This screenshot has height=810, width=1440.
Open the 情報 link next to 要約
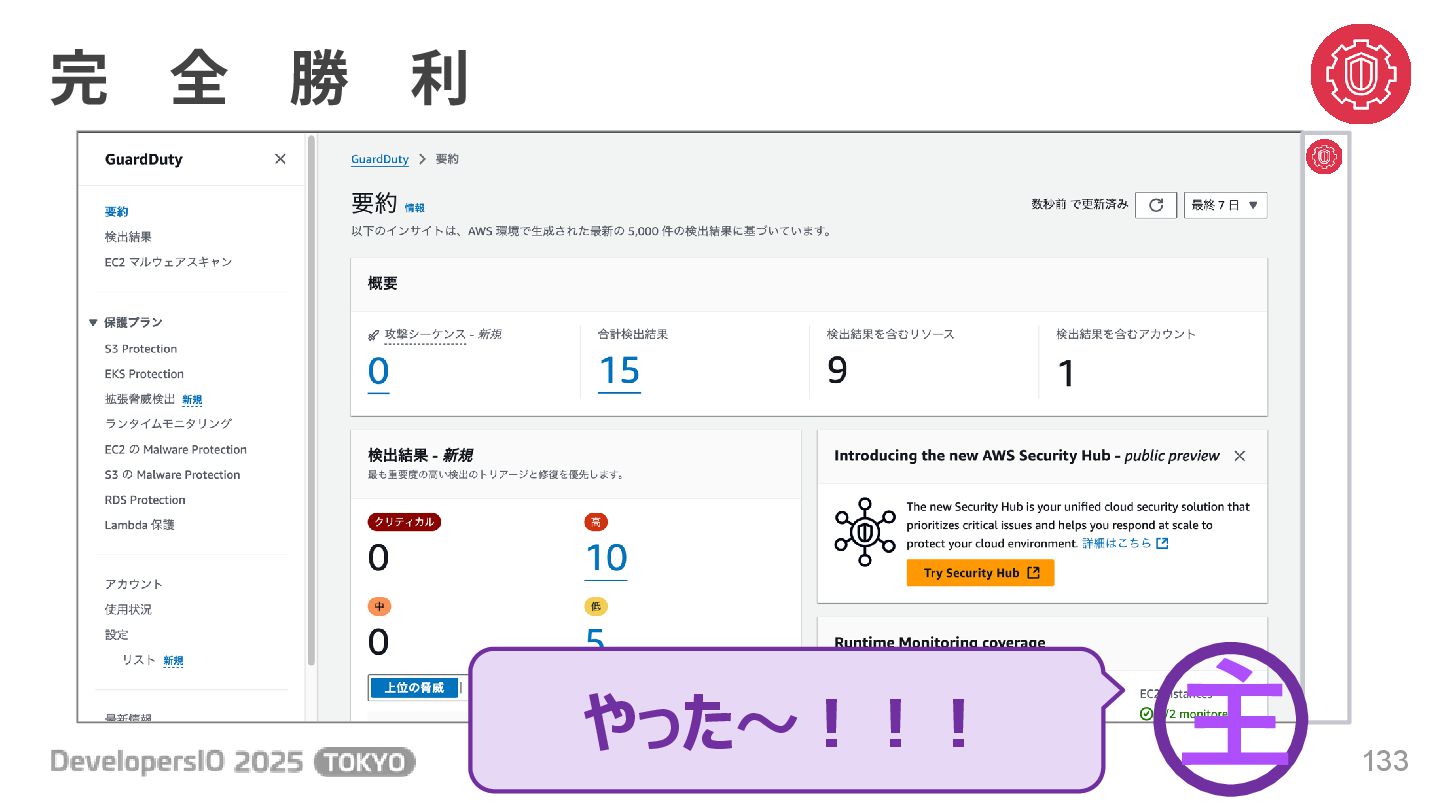point(414,208)
